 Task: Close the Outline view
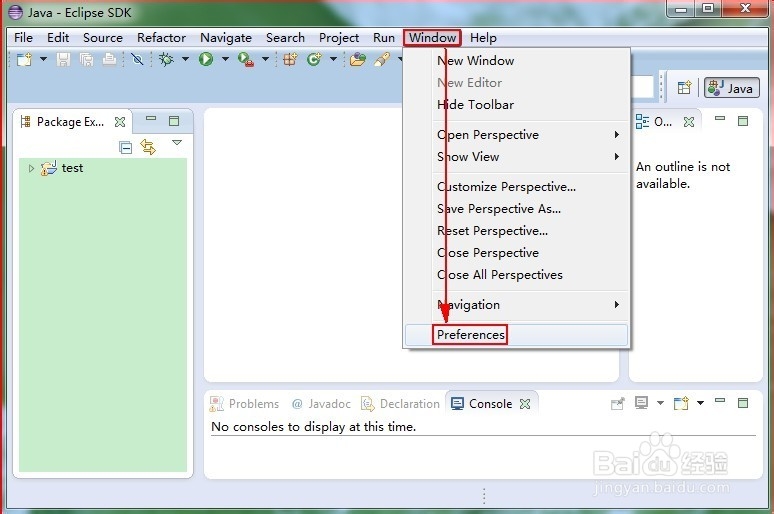click(x=689, y=122)
